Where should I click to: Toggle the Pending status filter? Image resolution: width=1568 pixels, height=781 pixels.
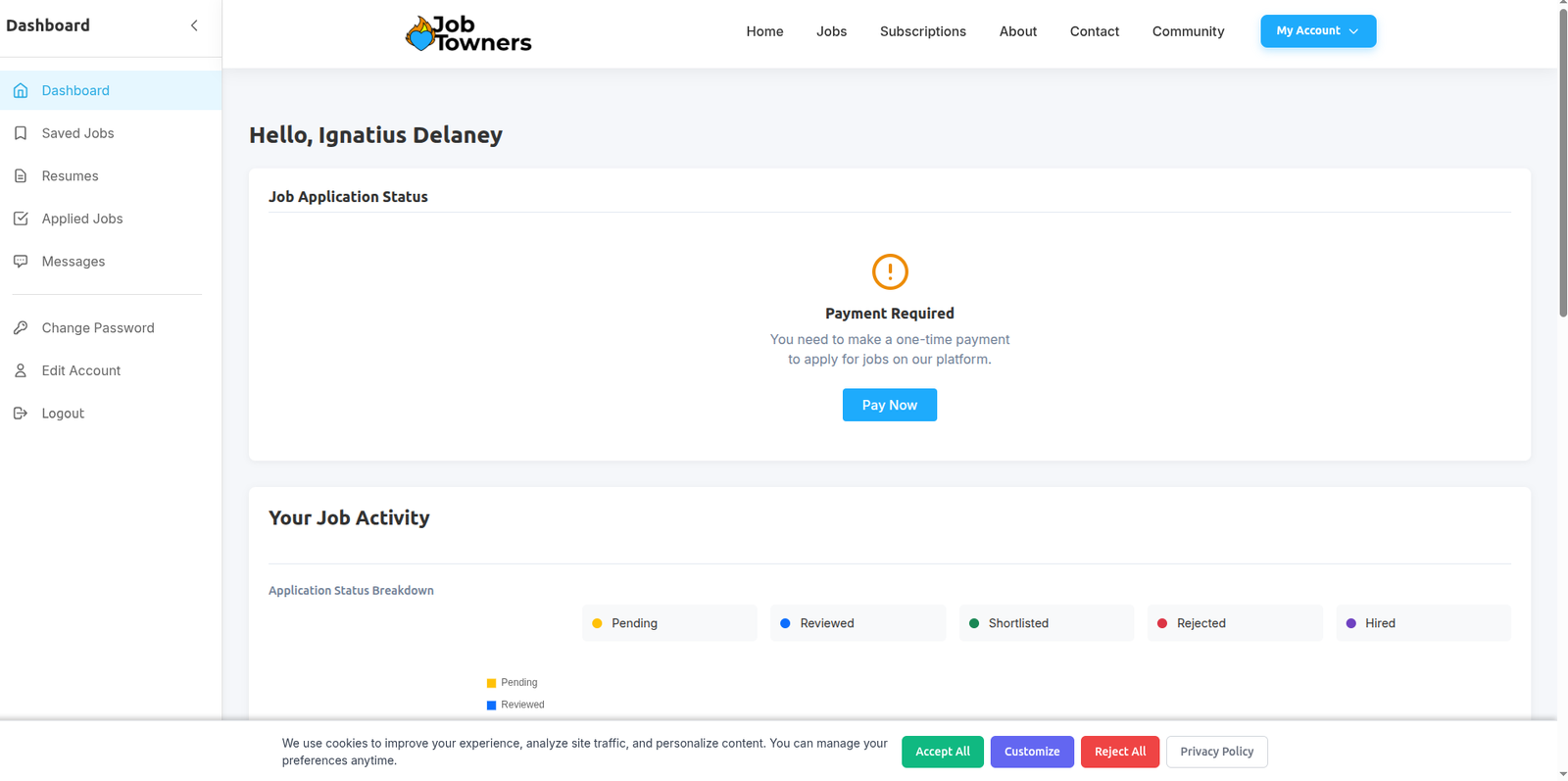click(x=669, y=623)
